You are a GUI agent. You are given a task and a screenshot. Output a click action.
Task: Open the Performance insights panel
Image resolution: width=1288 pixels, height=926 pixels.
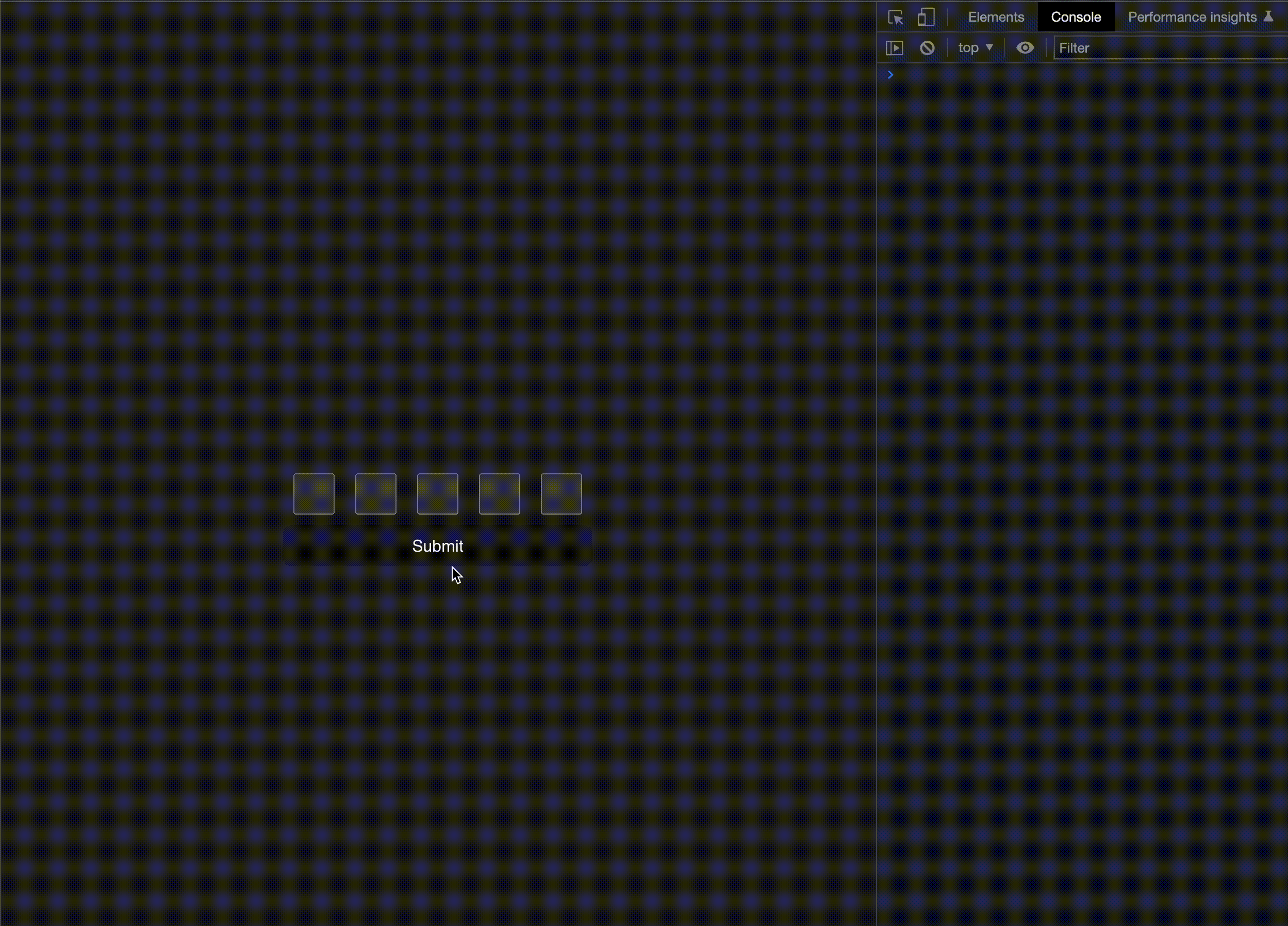(1193, 17)
